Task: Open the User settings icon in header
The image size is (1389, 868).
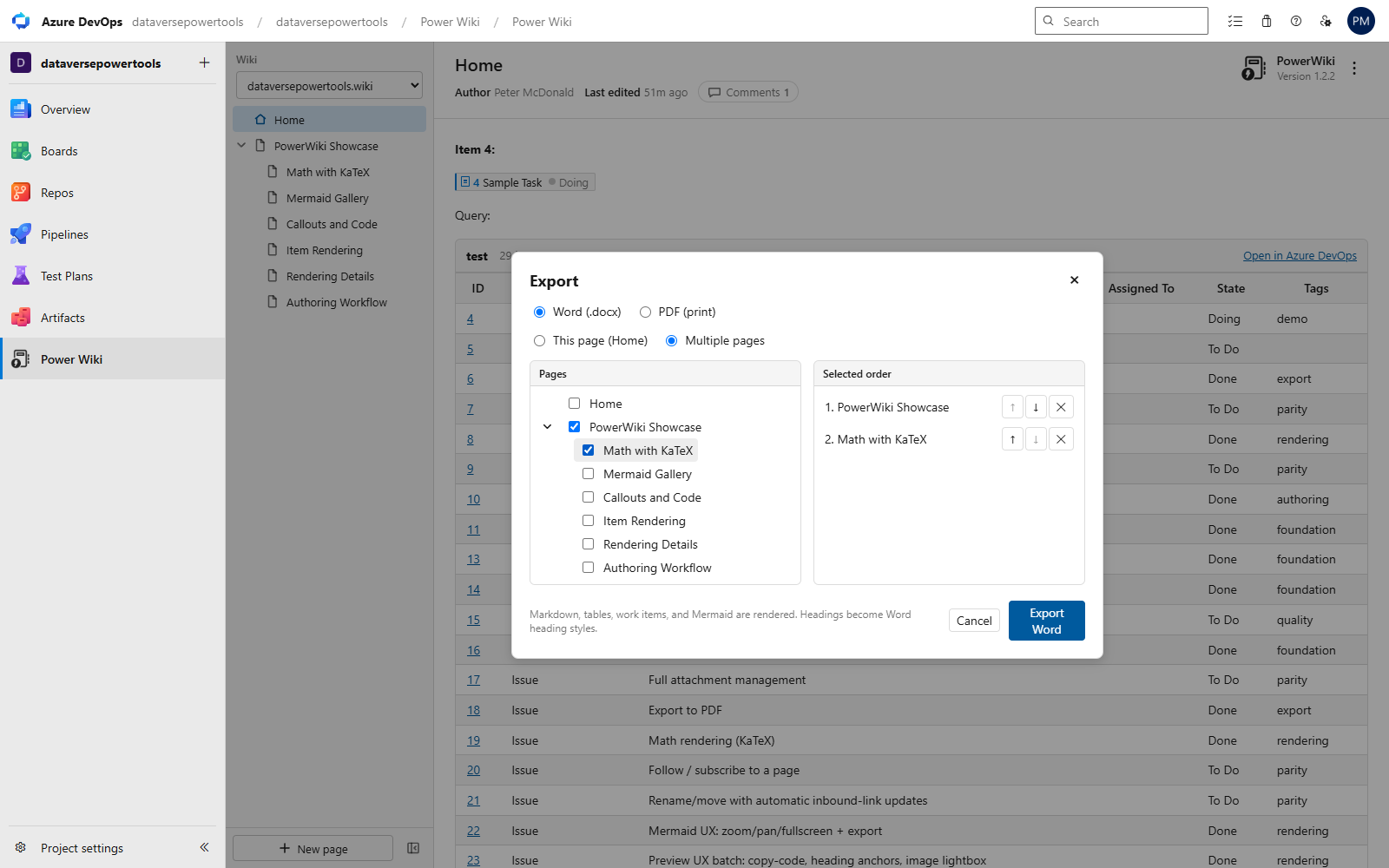Action: pyautogui.click(x=1326, y=21)
